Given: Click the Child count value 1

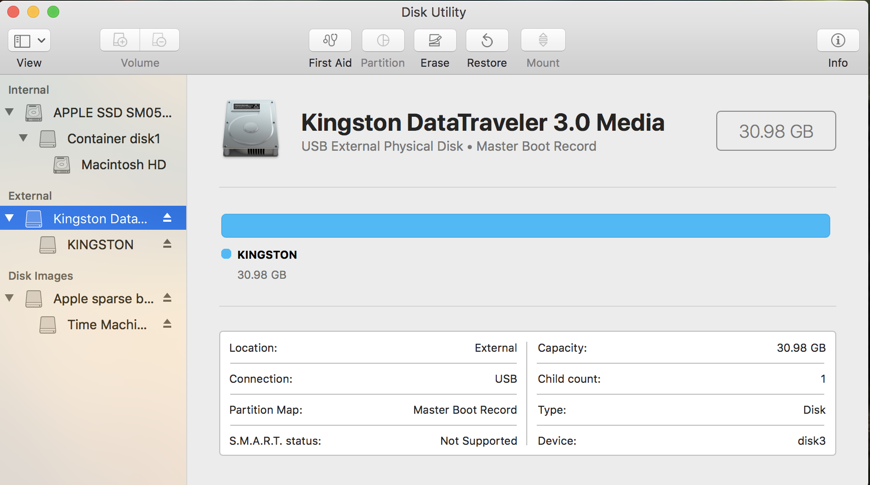Looking at the screenshot, I should [823, 379].
